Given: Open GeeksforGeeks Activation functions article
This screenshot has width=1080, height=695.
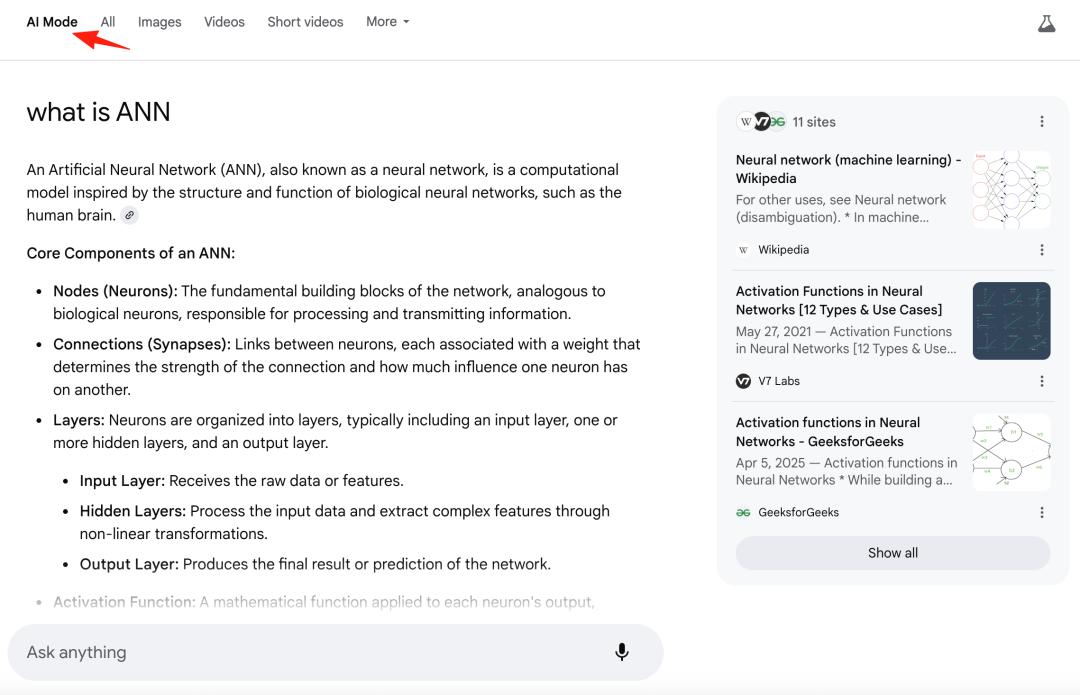Looking at the screenshot, I should 827,432.
